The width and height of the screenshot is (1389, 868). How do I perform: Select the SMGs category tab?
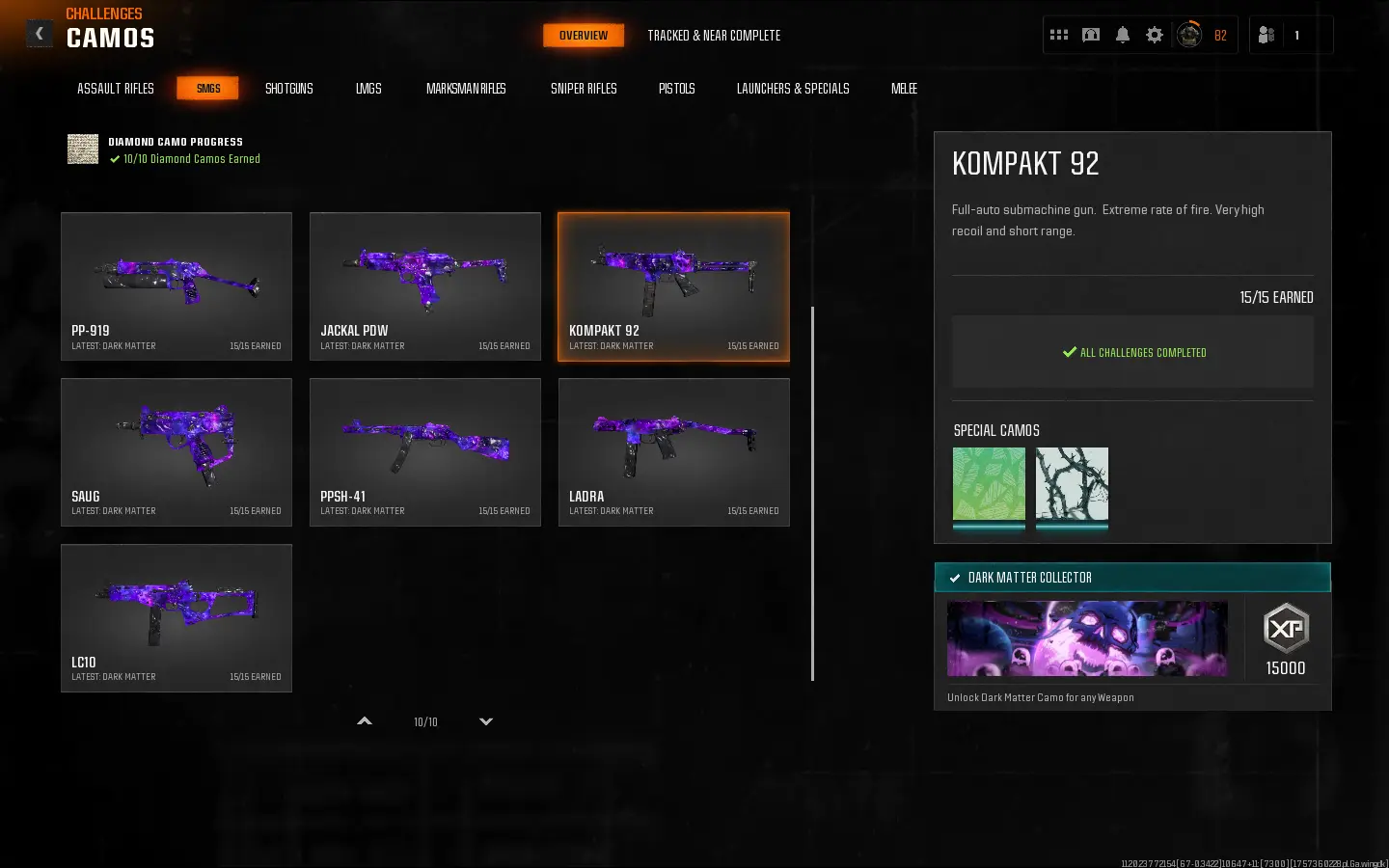click(x=208, y=89)
